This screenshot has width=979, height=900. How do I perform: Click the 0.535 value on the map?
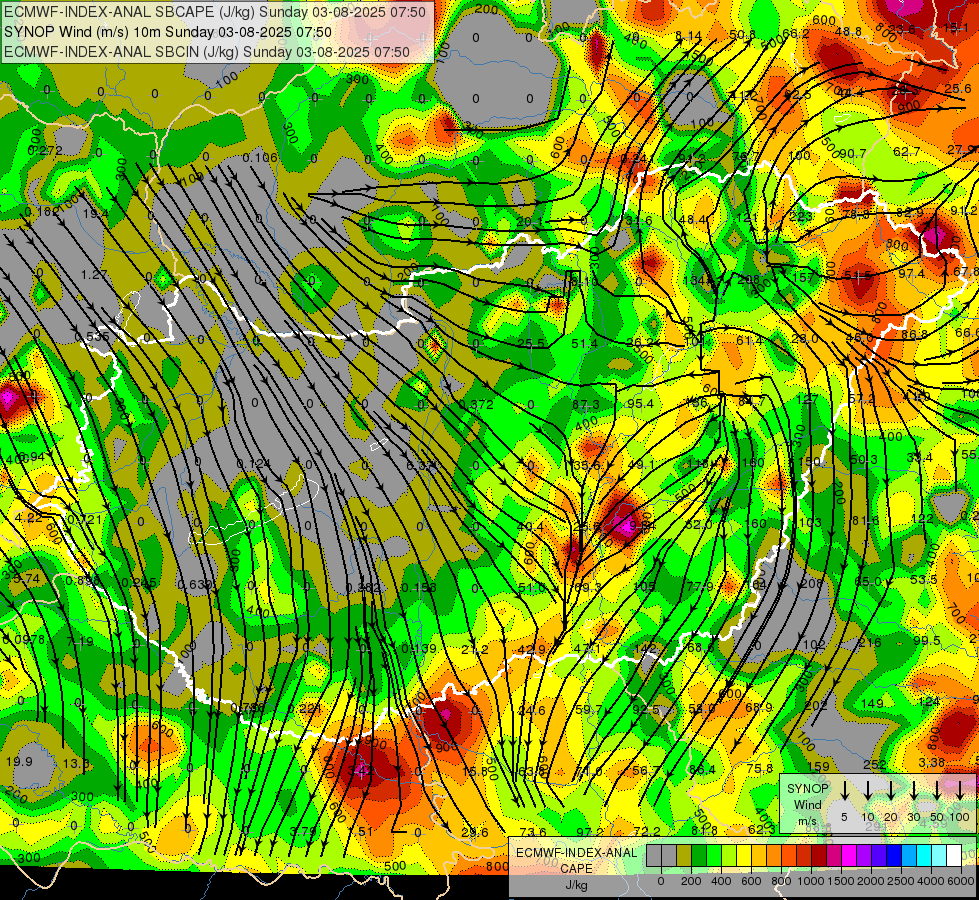tap(92, 337)
